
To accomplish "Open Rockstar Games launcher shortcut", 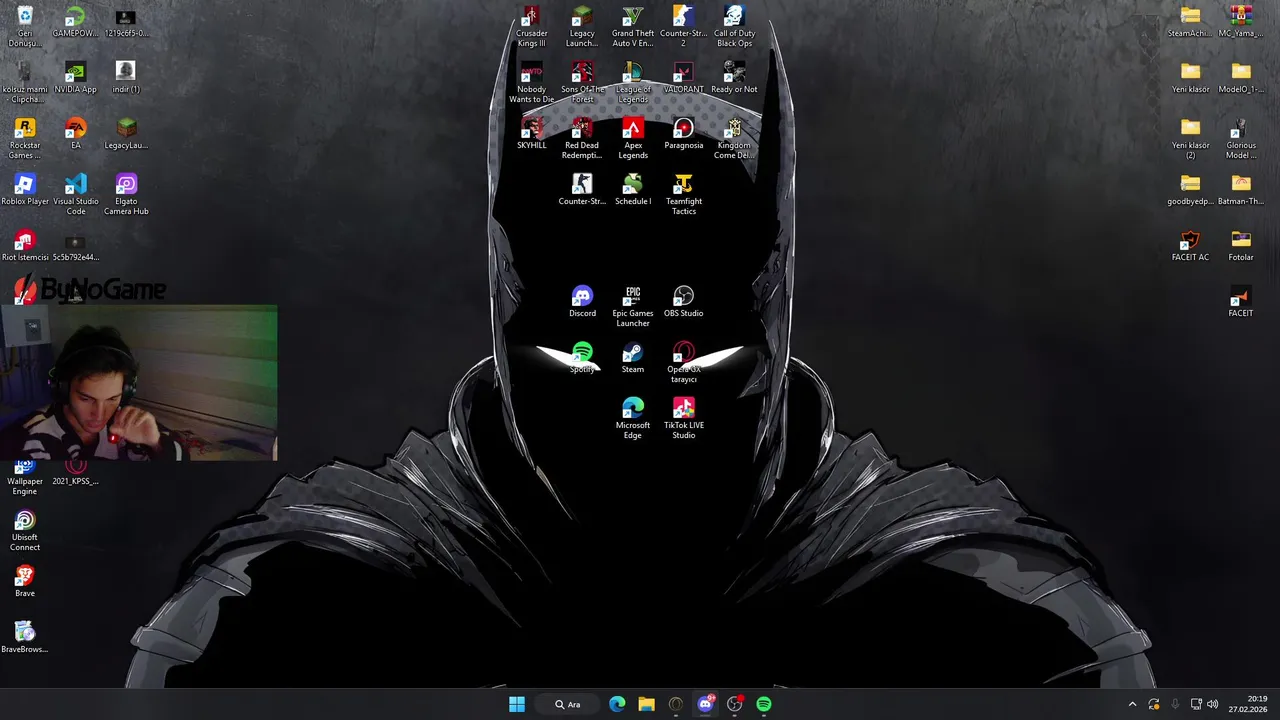I will [25, 139].
